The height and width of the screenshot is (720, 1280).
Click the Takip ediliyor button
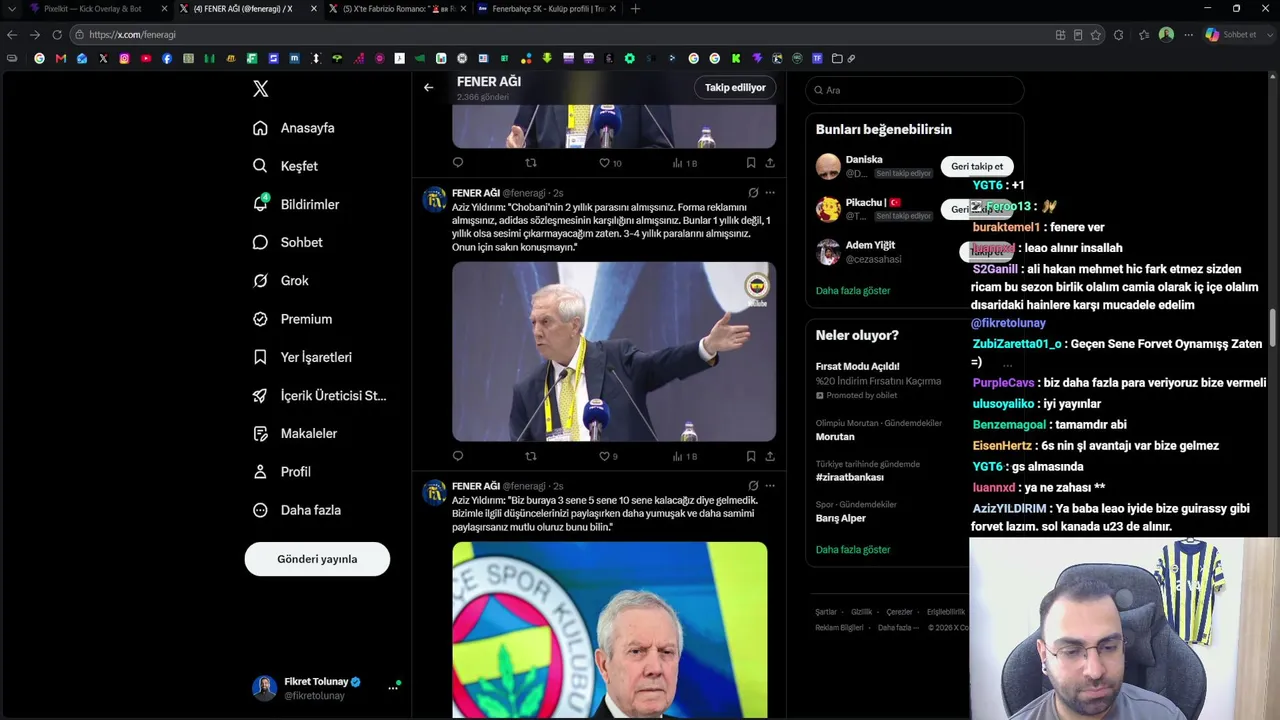[x=735, y=87]
